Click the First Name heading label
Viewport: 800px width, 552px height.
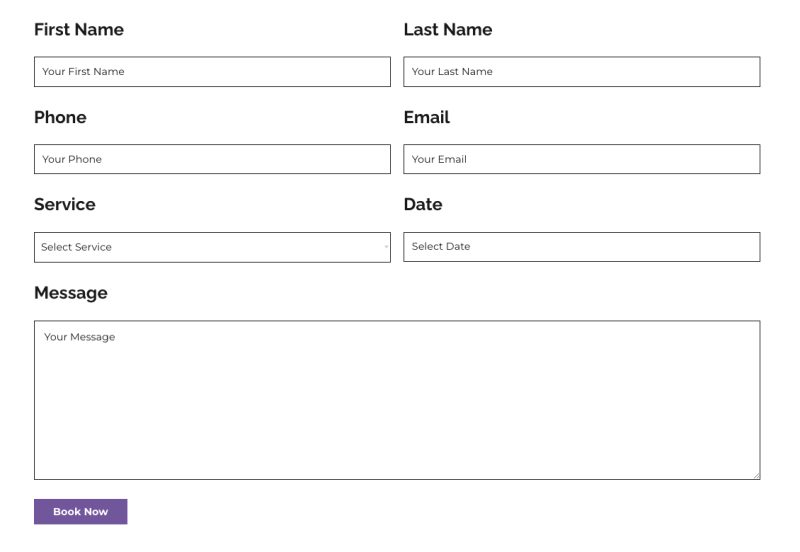(x=79, y=30)
